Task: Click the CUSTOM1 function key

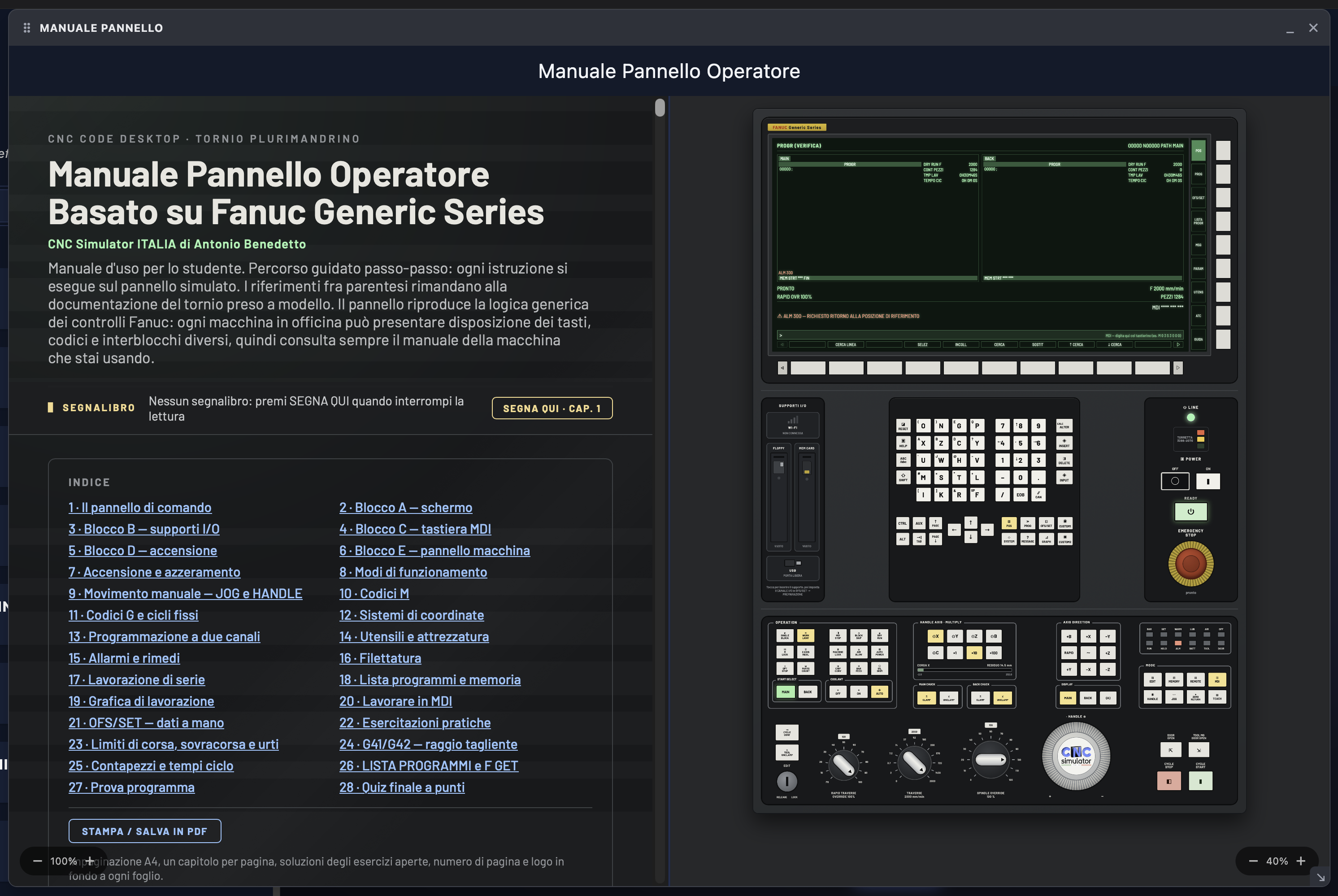Action: tap(1065, 523)
